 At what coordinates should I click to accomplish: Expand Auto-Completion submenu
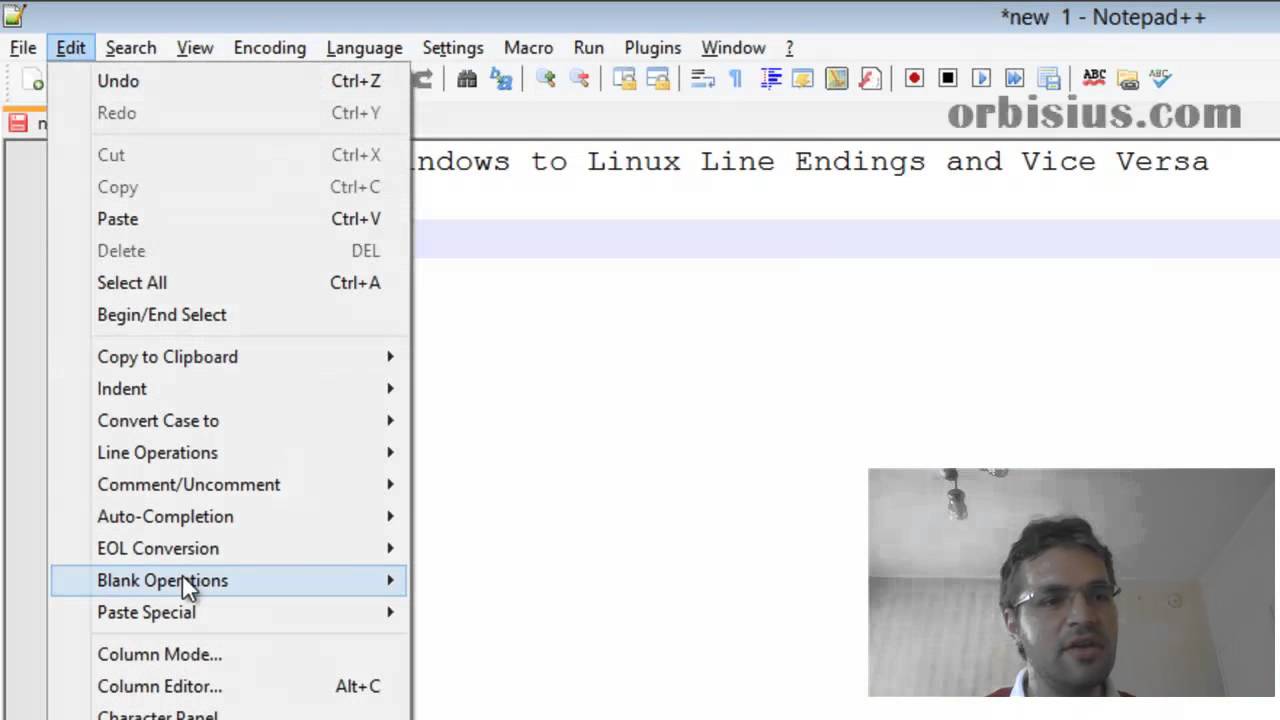(229, 517)
